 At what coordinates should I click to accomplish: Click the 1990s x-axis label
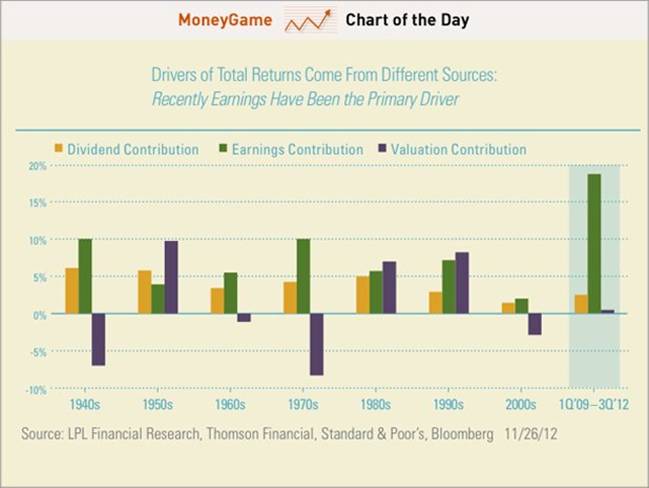[x=448, y=406]
